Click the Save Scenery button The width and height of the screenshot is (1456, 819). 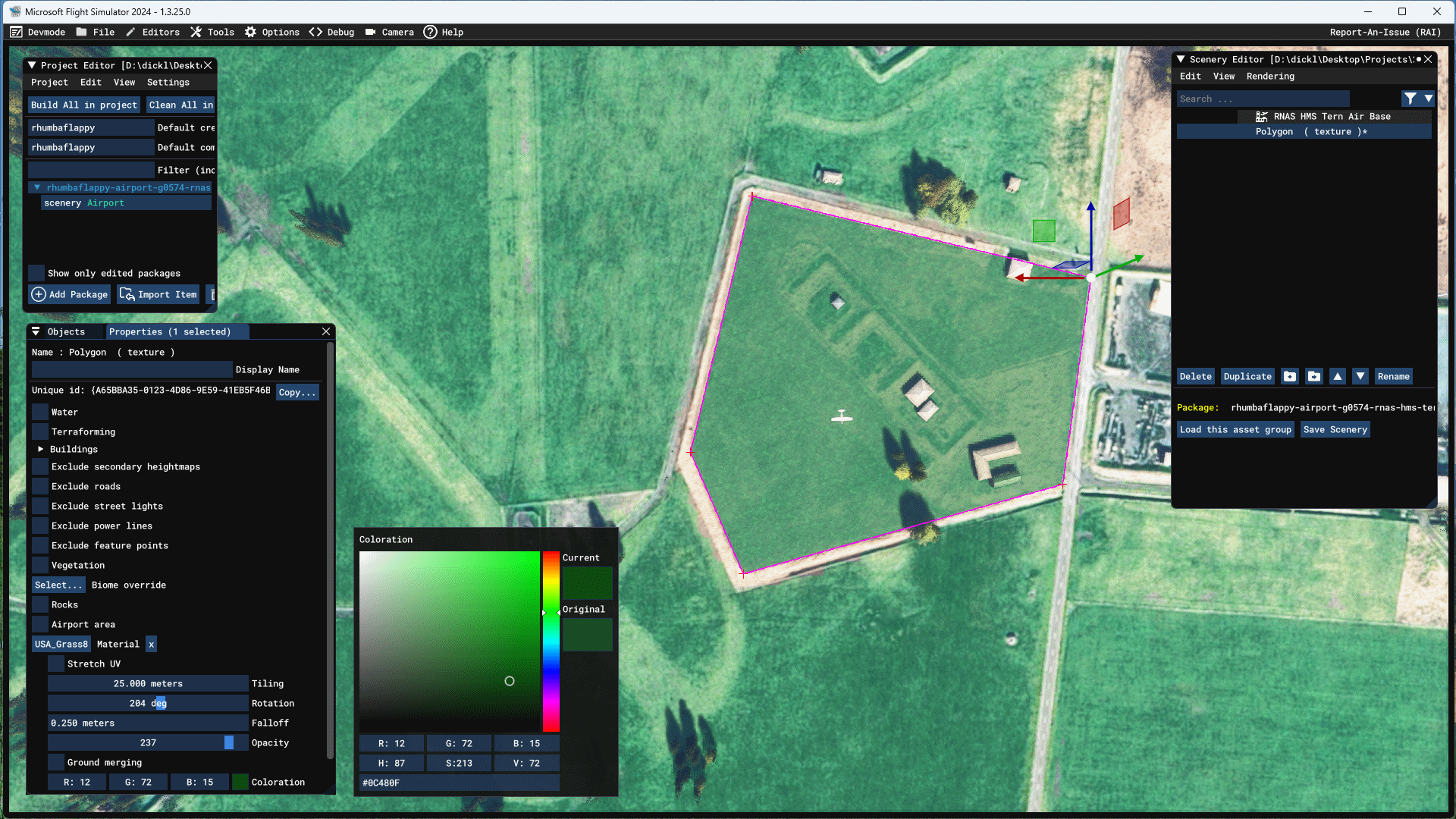[x=1335, y=429]
